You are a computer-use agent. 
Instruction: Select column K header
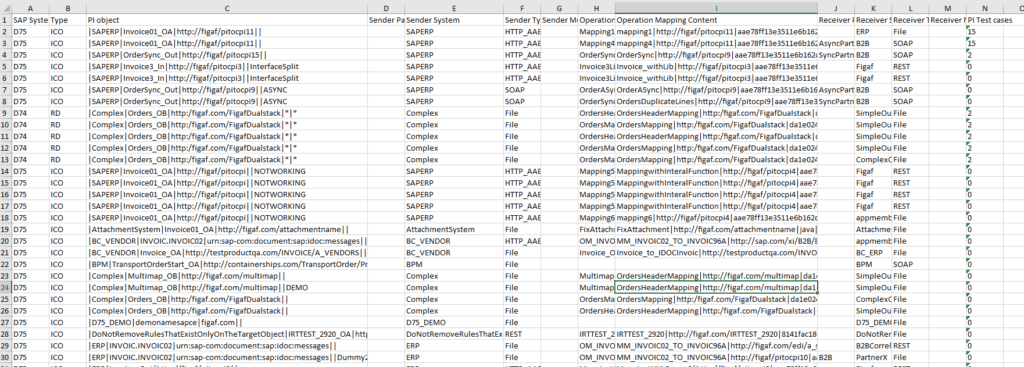click(x=873, y=8)
